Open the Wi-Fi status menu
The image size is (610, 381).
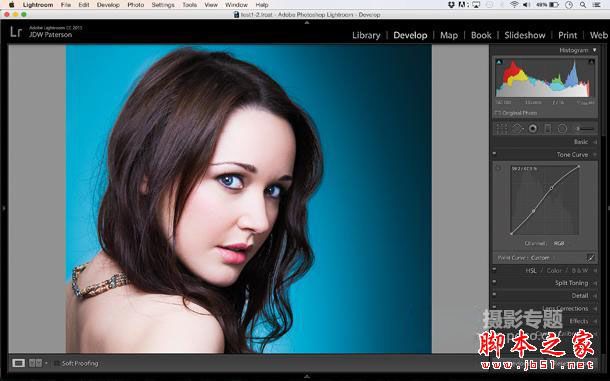coord(514,5)
